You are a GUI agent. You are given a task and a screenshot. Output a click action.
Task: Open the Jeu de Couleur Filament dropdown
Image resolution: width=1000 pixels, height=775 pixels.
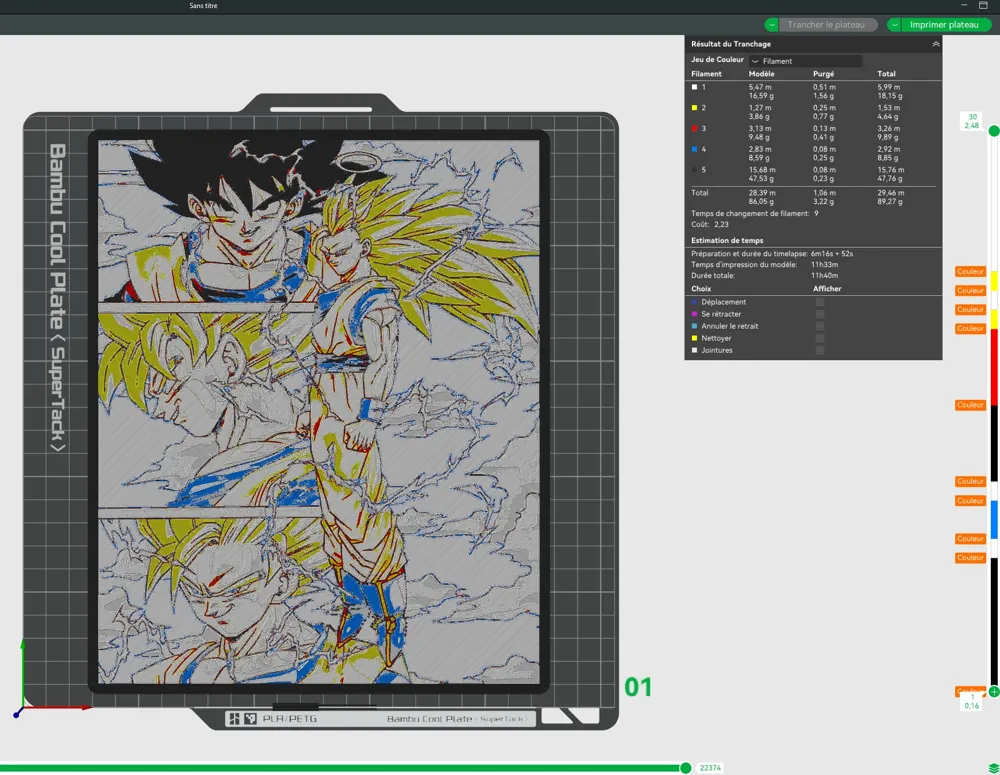click(806, 61)
